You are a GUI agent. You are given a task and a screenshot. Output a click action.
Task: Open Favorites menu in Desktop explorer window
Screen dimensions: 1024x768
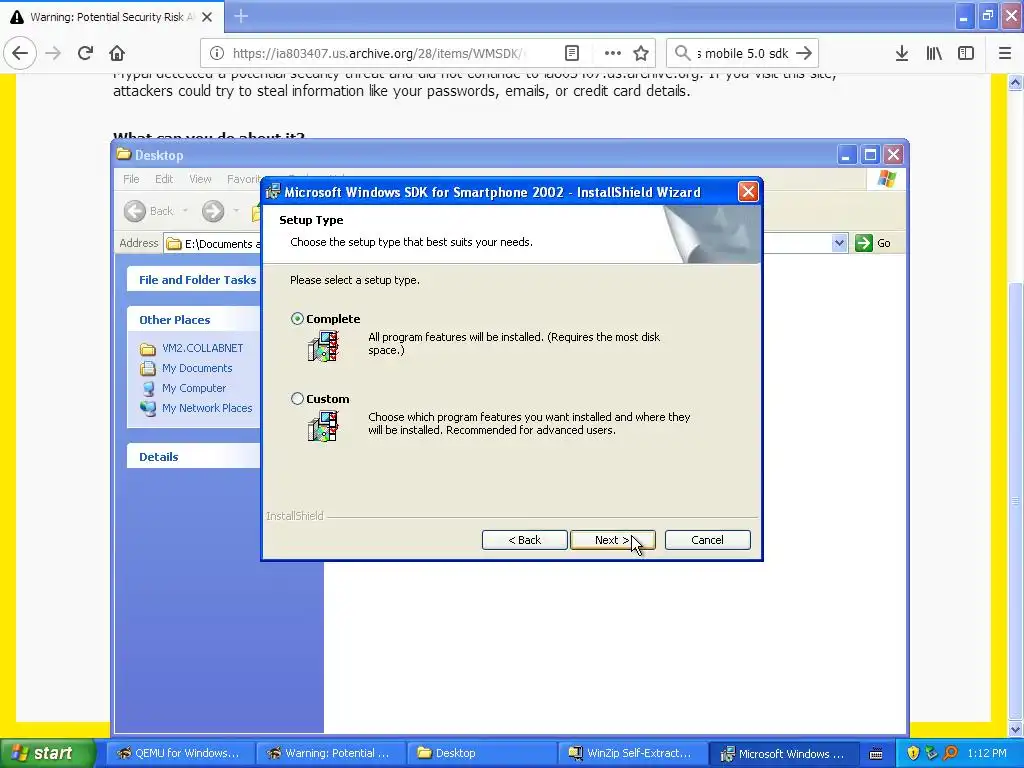[x=244, y=179]
